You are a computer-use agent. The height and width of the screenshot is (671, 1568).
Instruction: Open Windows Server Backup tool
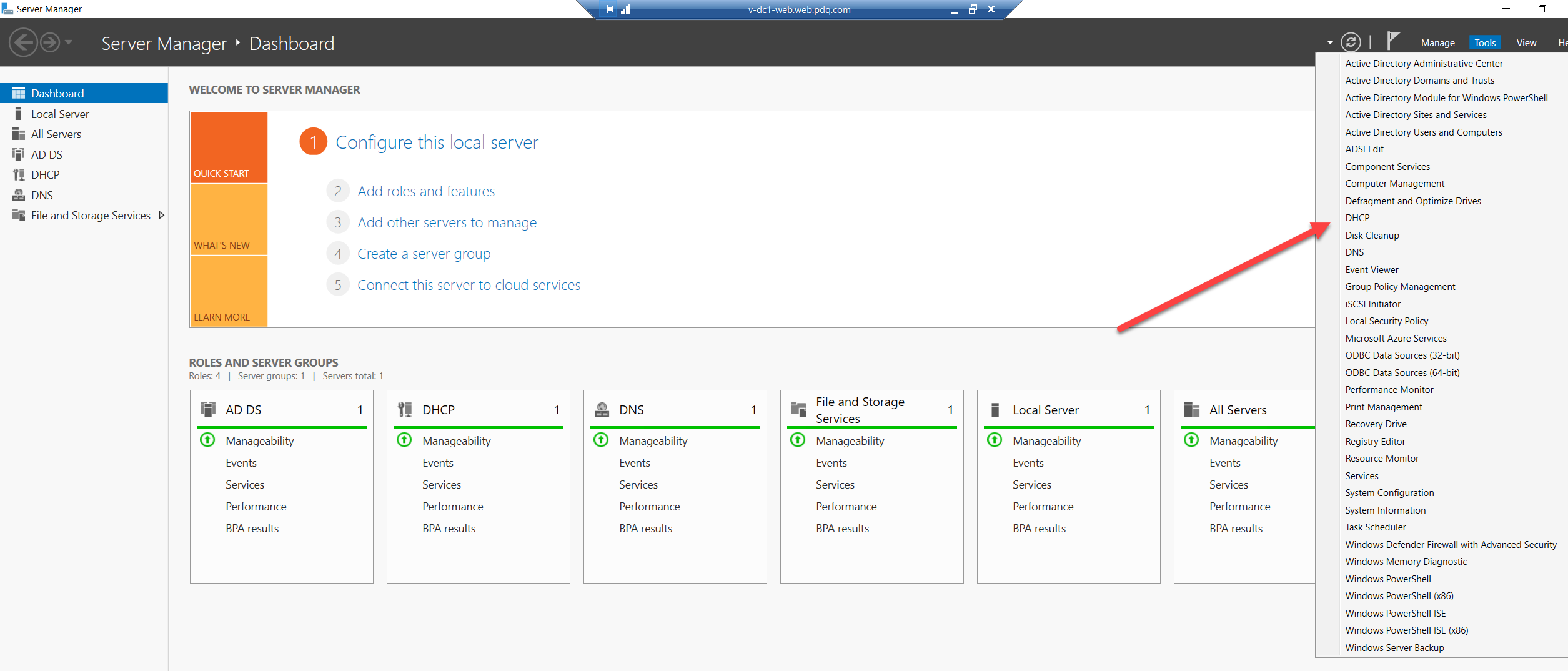(x=1394, y=648)
